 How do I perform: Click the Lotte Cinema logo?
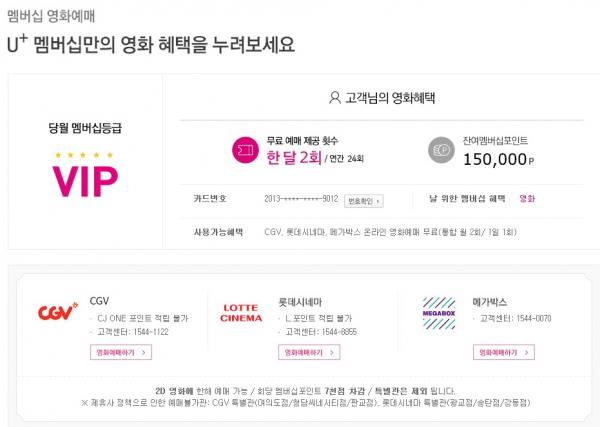[x=241, y=311]
